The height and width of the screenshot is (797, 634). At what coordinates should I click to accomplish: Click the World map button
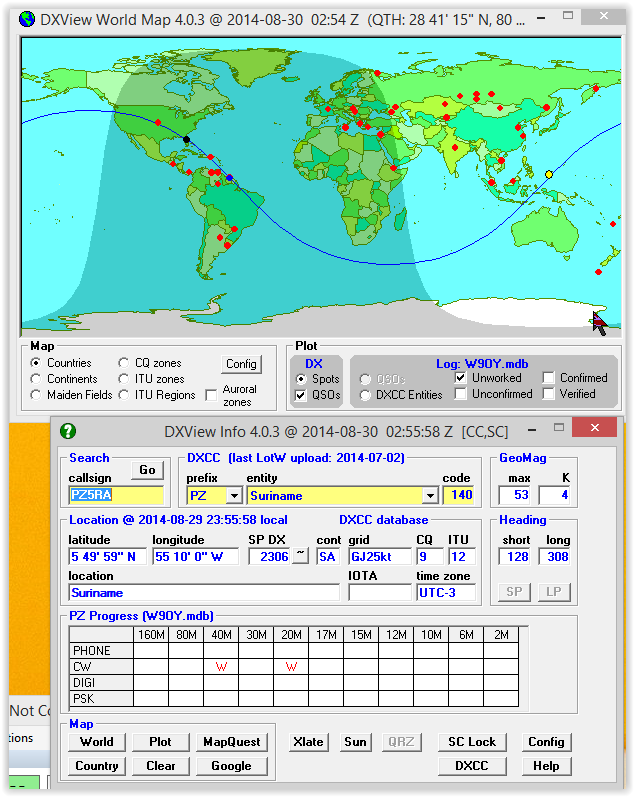pyautogui.click(x=97, y=742)
